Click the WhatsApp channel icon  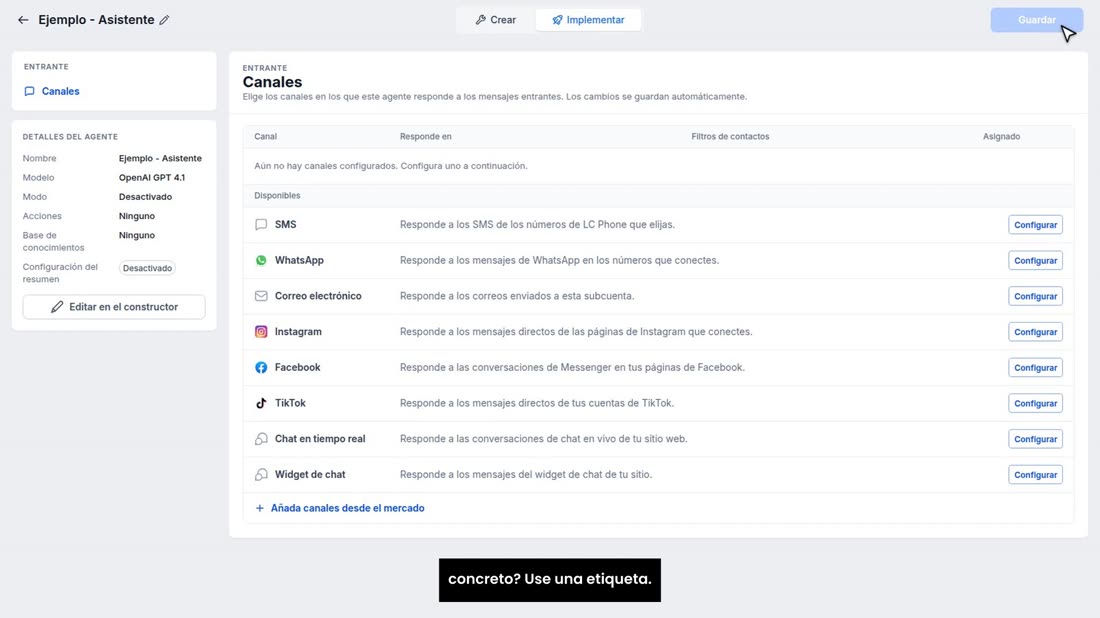[261, 260]
